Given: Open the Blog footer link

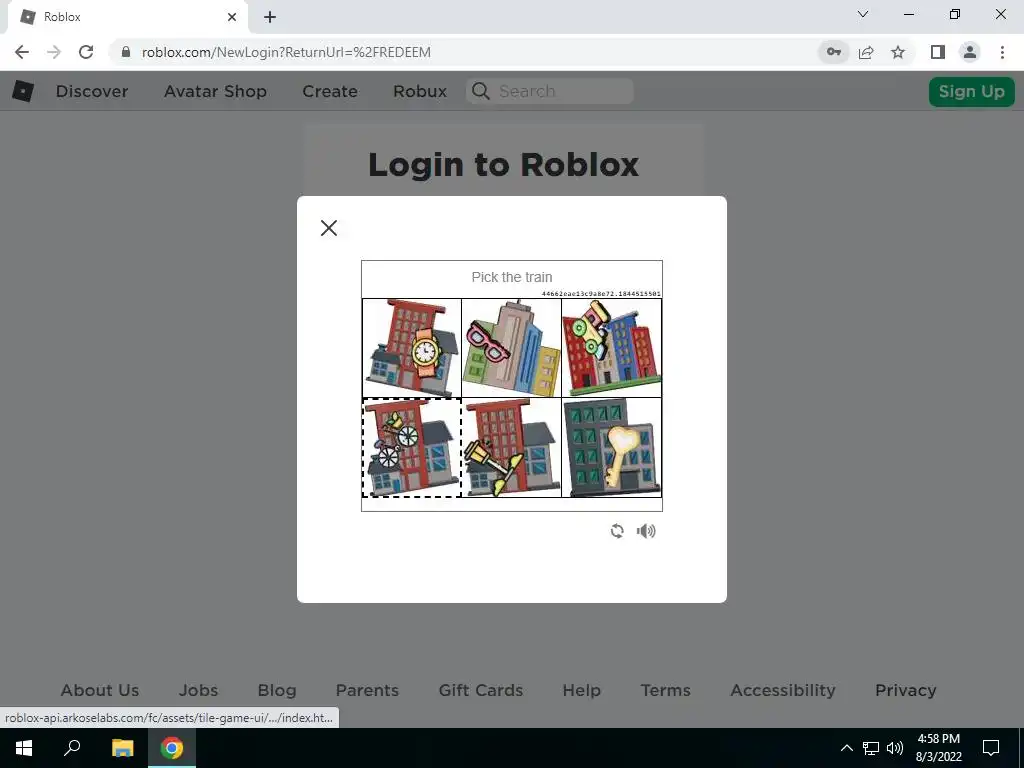Looking at the screenshot, I should click(277, 690).
